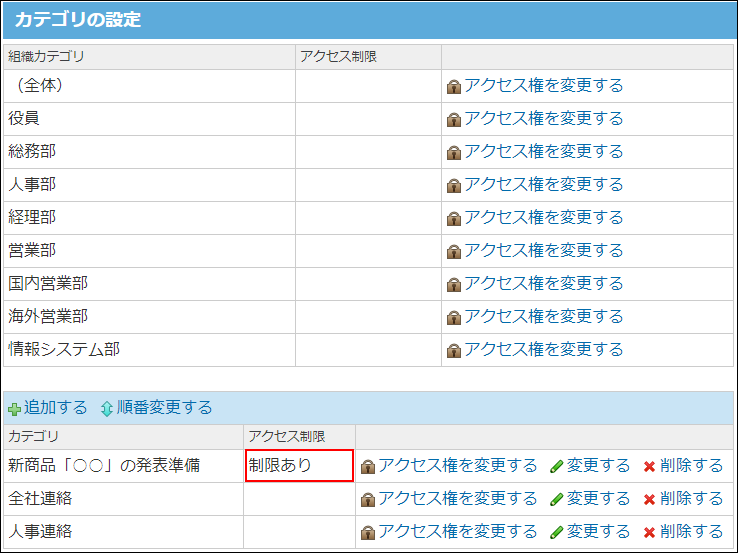
Task: Open アクセス権を変更する for 営業部
Action: pyautogui.click(x=544, y=250)
